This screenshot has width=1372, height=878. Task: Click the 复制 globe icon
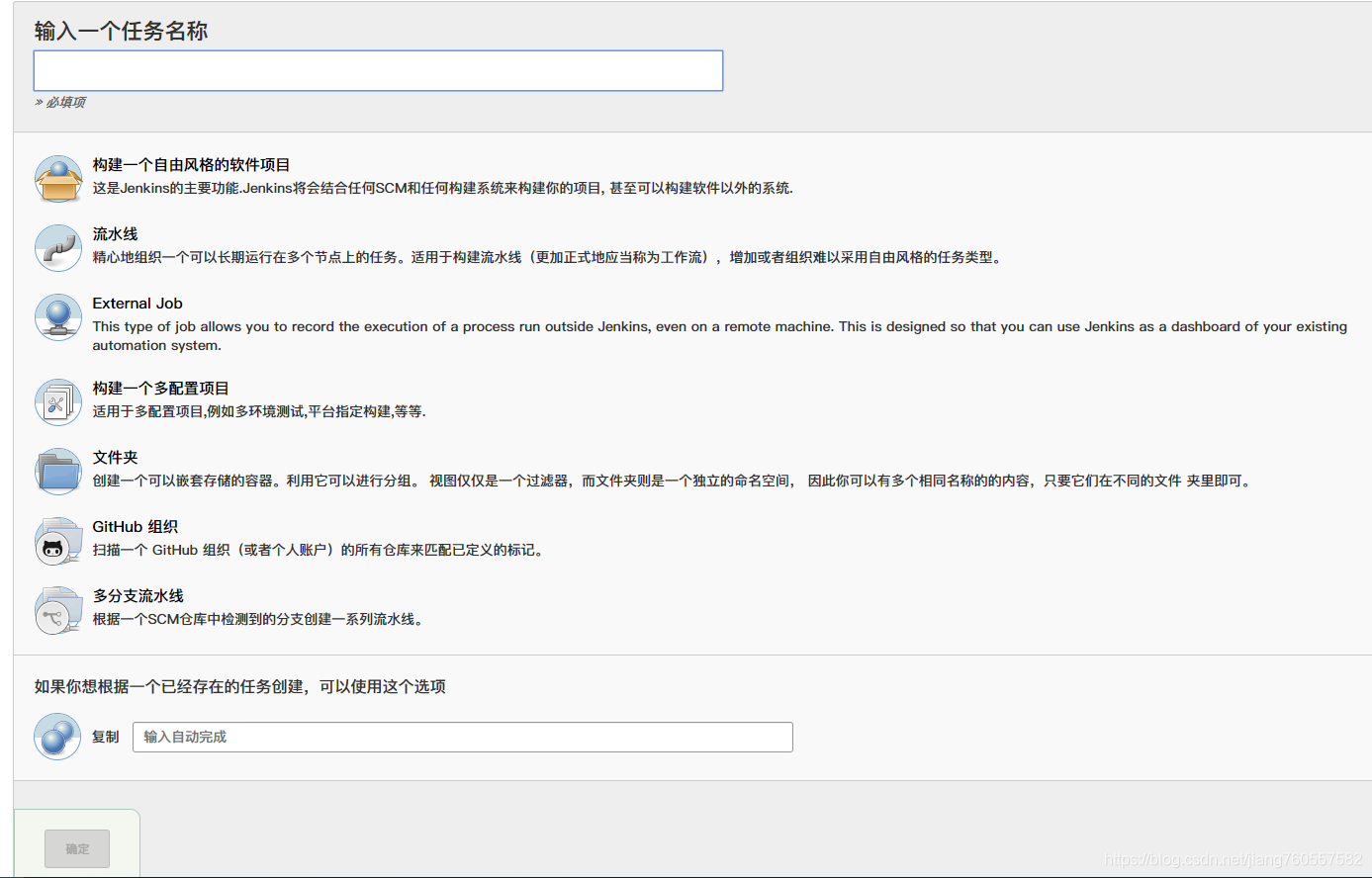57,737
